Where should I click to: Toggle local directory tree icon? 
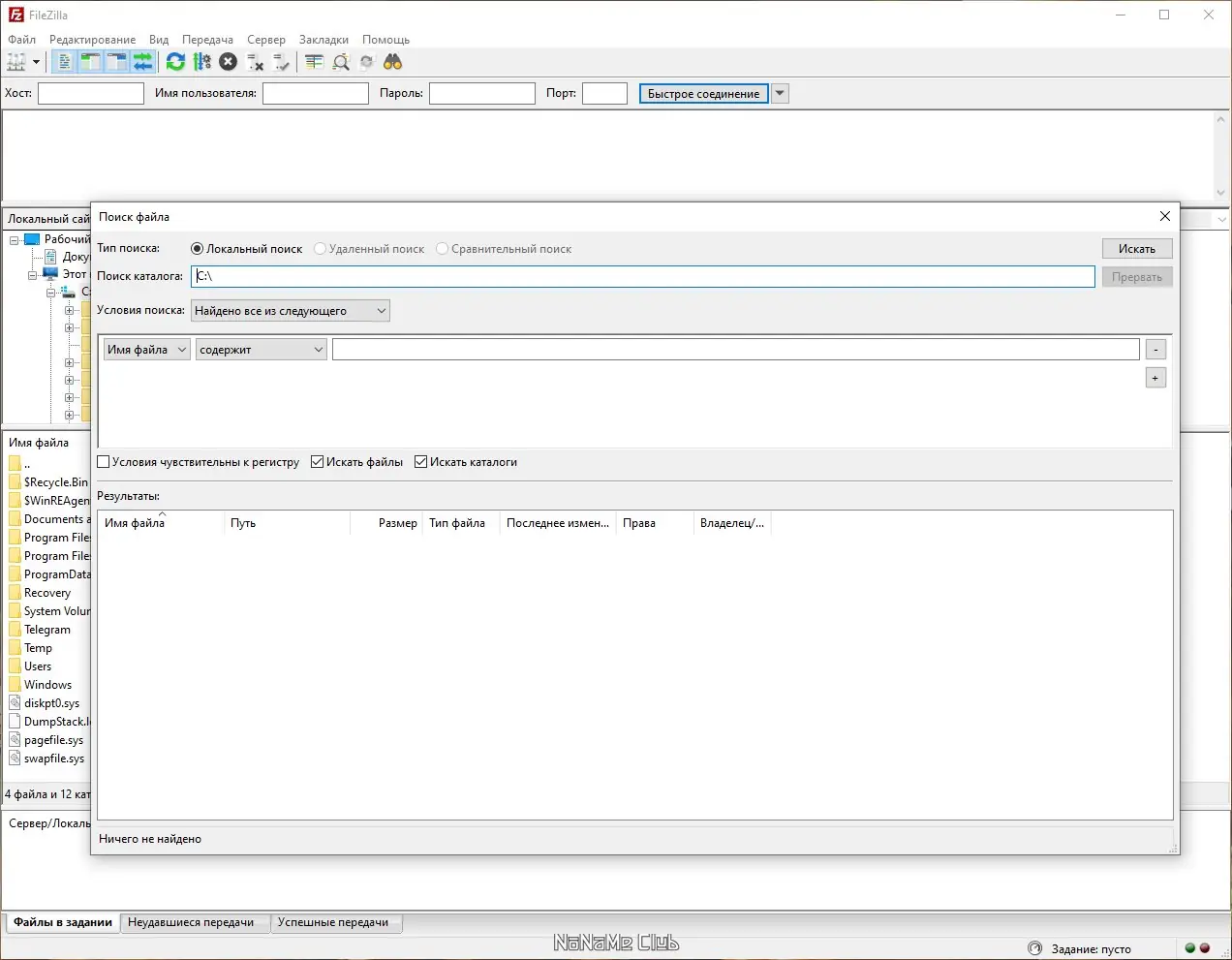tap(90, 62)
